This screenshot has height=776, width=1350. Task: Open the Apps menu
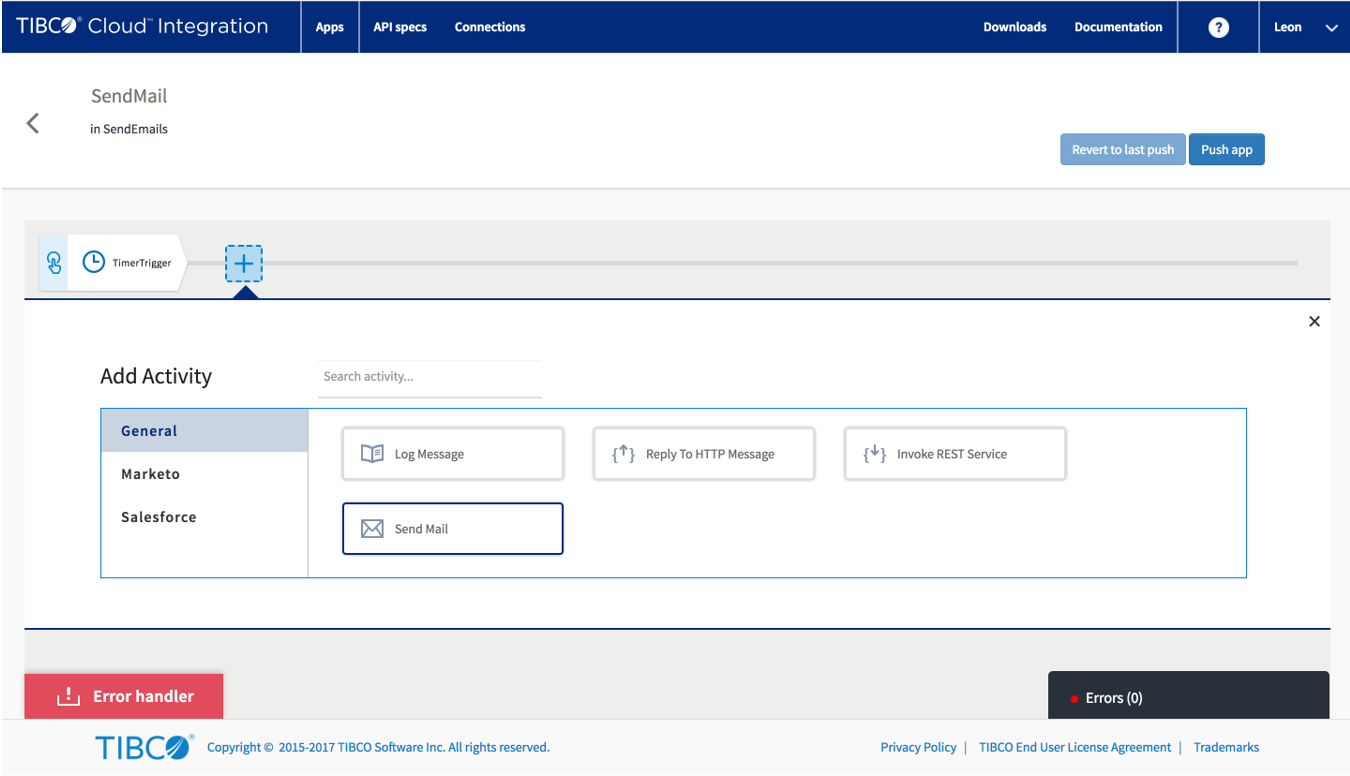[330, 27]
